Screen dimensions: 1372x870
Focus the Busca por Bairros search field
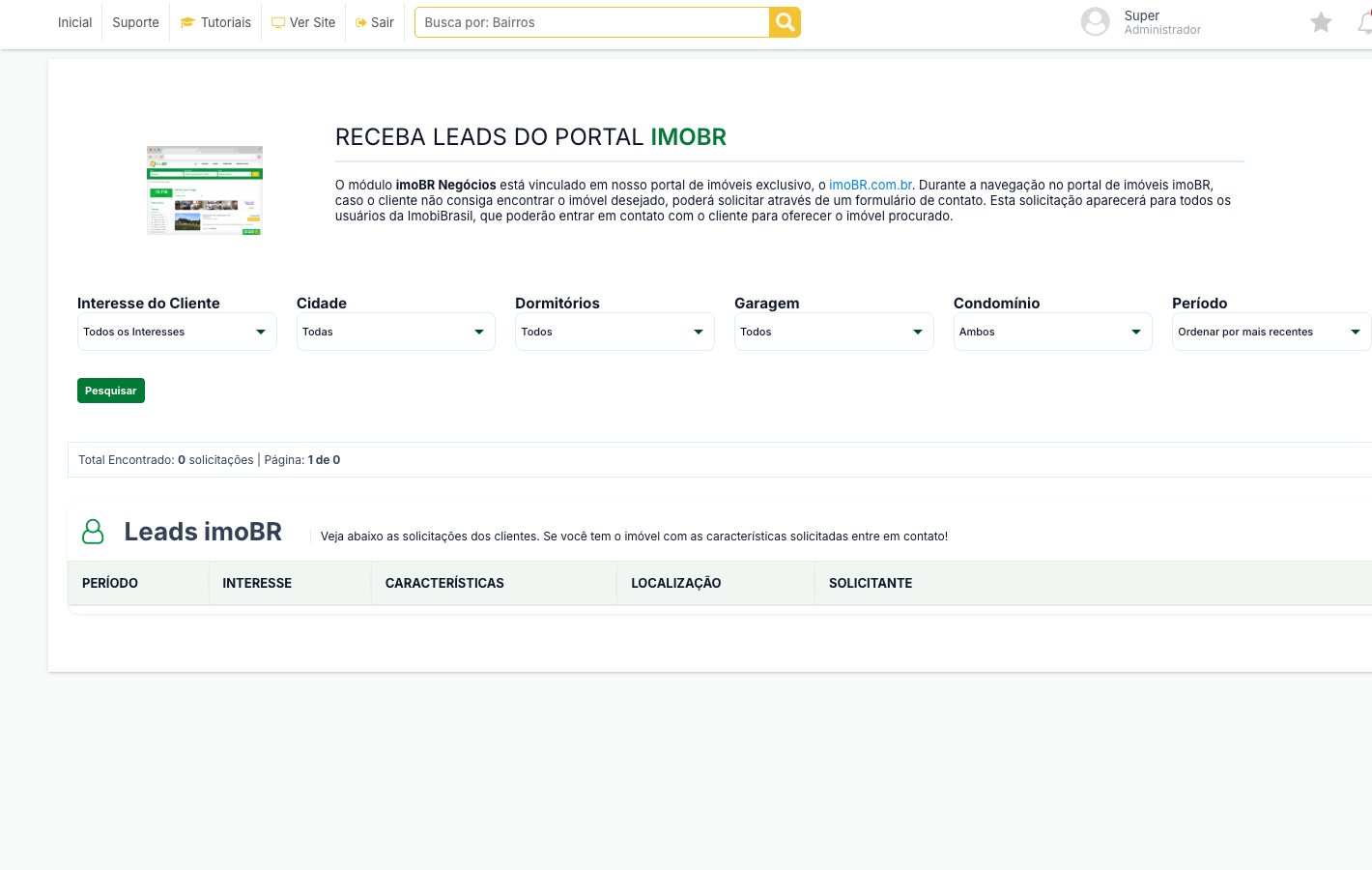coord(591,22)
